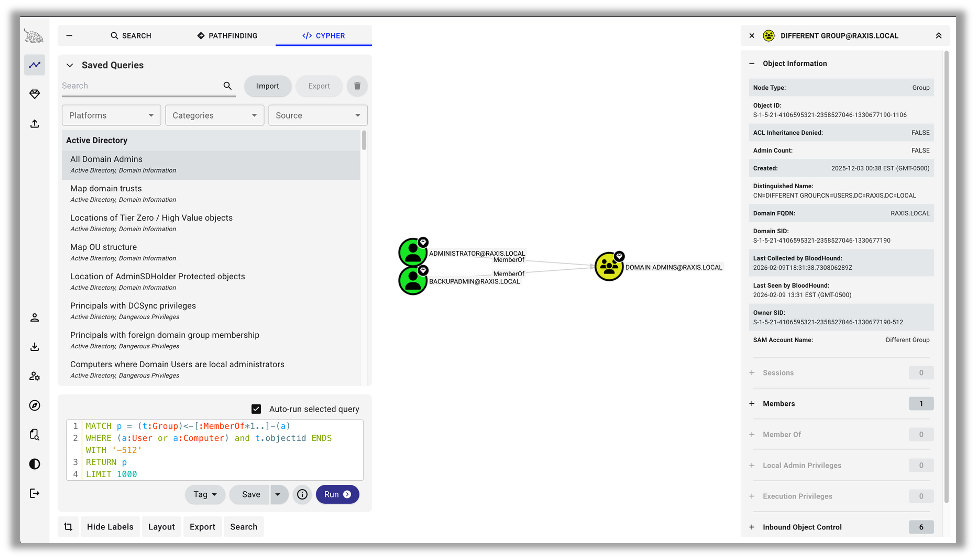The width and height of the screenshot is (976, 560).
Task: Select the Map OU structure query
Action: 211,253
